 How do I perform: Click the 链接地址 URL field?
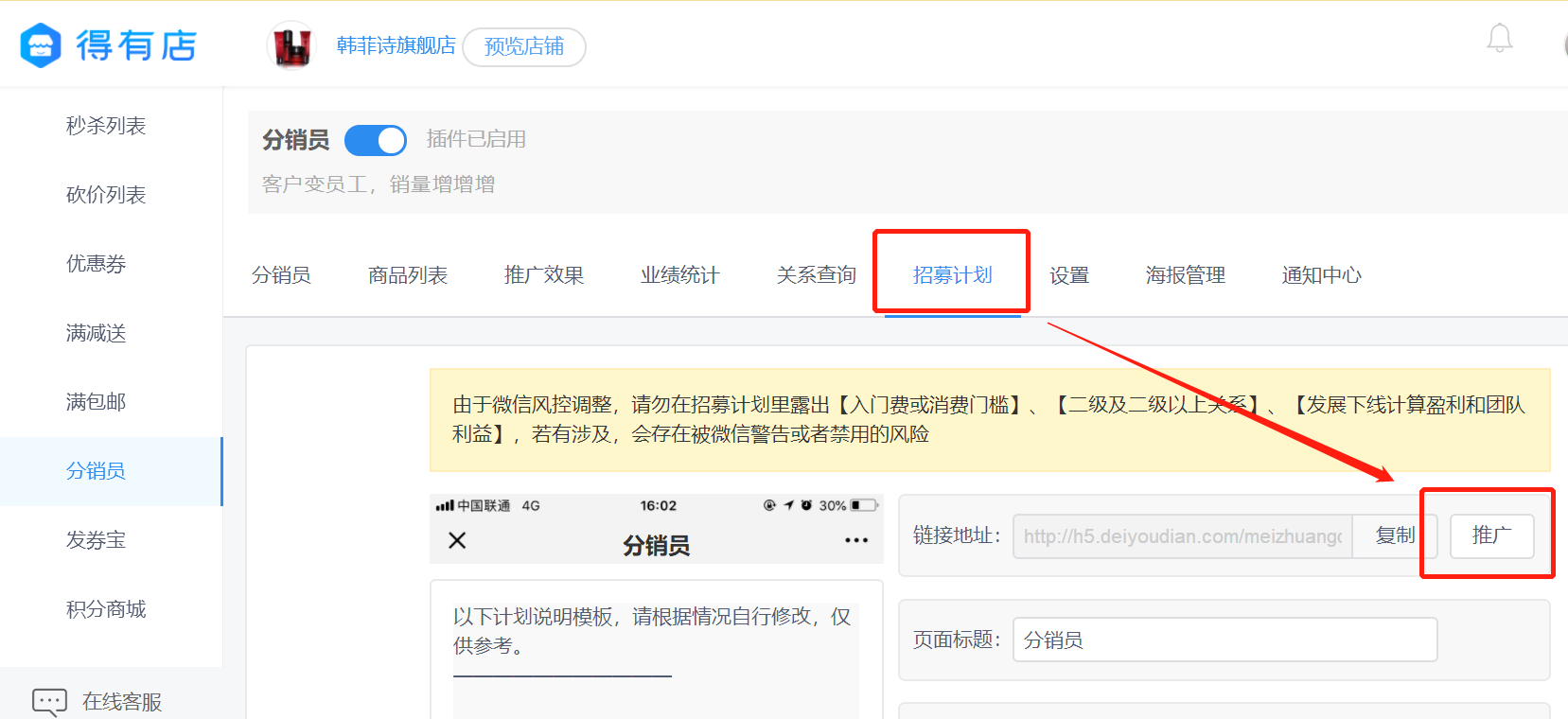1182,536
